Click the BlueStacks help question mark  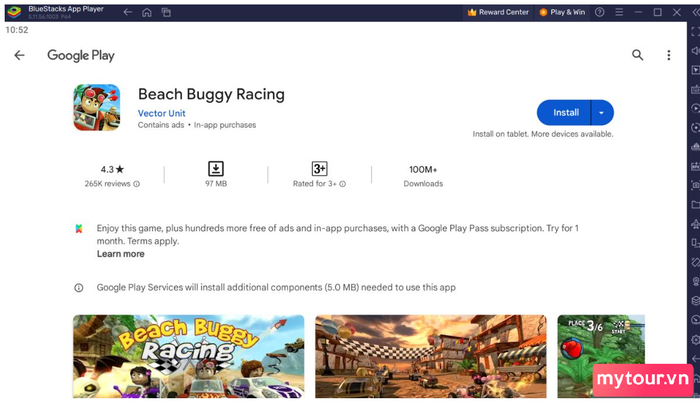(x=600, y=12)
